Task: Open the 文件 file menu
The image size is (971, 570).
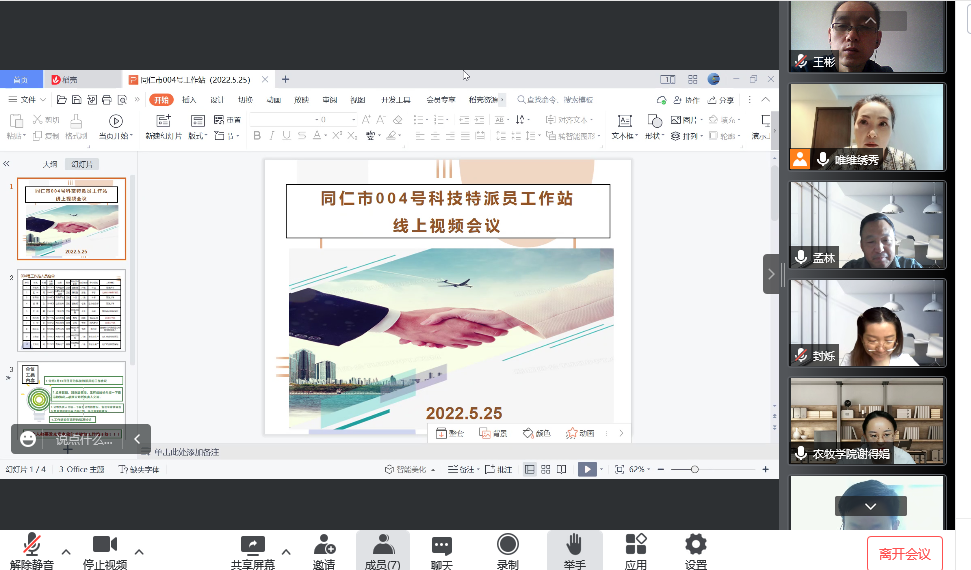Action: pos(27,100)
